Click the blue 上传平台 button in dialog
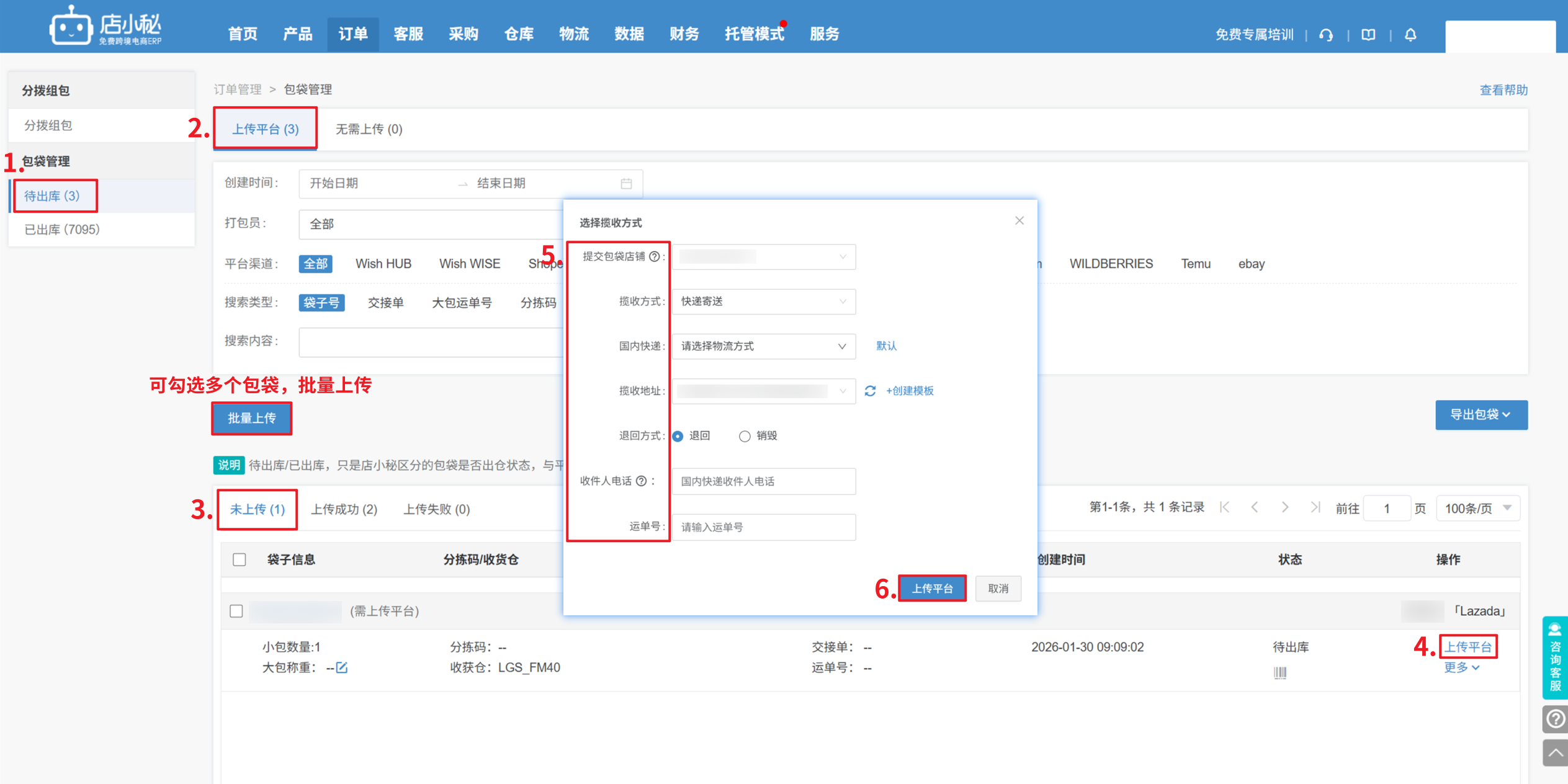Screen dimensions: 1568x784 click(931, 588)
